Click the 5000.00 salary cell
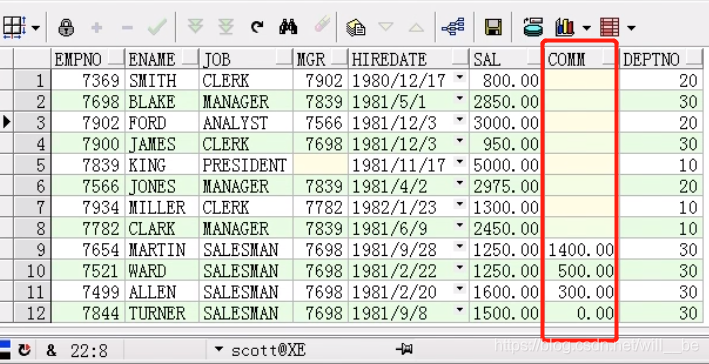Viewport: 709px width, 364px height. [x=506, y=165]
